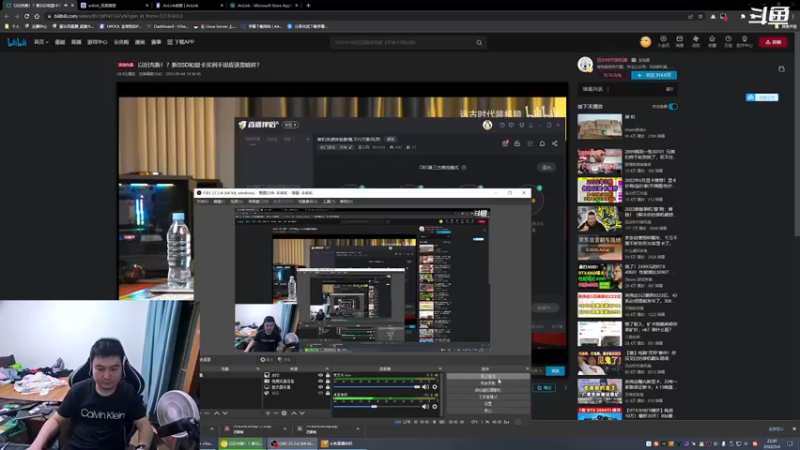
Task: Open OBS audio mixer dock header menu
Action: coord(440,369)
